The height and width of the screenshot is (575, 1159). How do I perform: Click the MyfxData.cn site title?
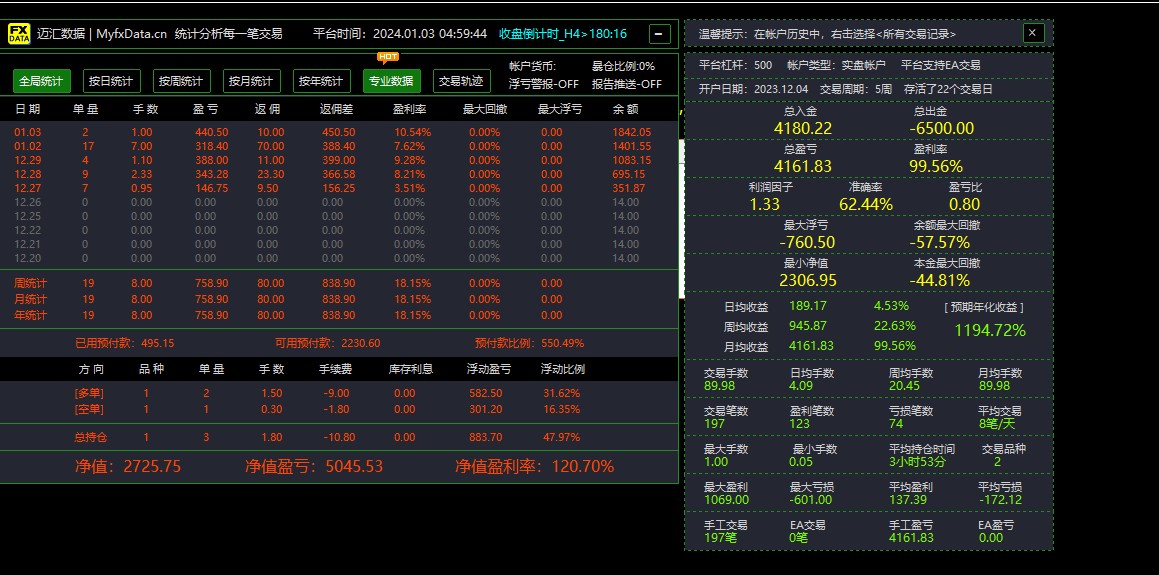point(132,34)
